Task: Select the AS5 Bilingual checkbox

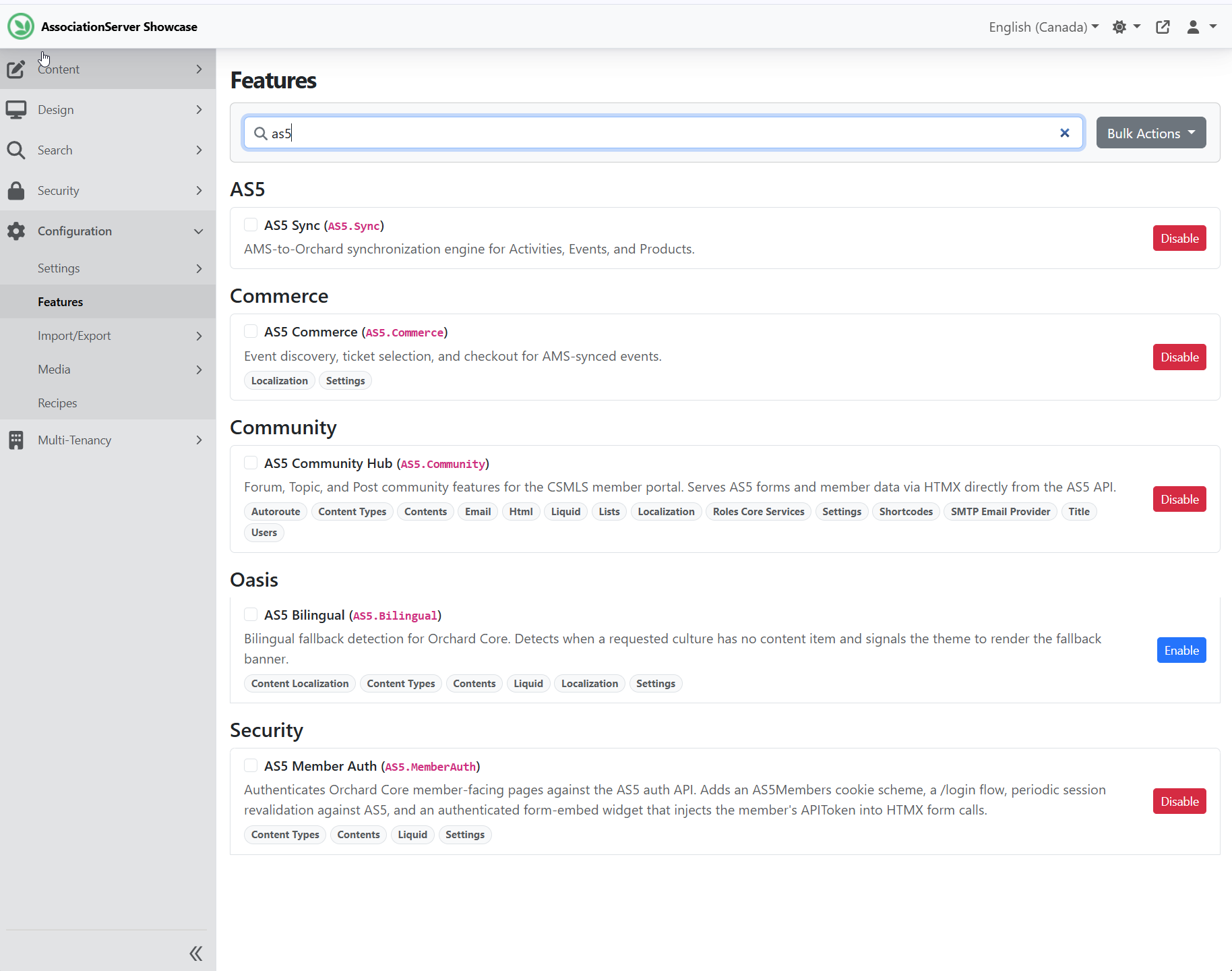Action: (x=250, y=614)
